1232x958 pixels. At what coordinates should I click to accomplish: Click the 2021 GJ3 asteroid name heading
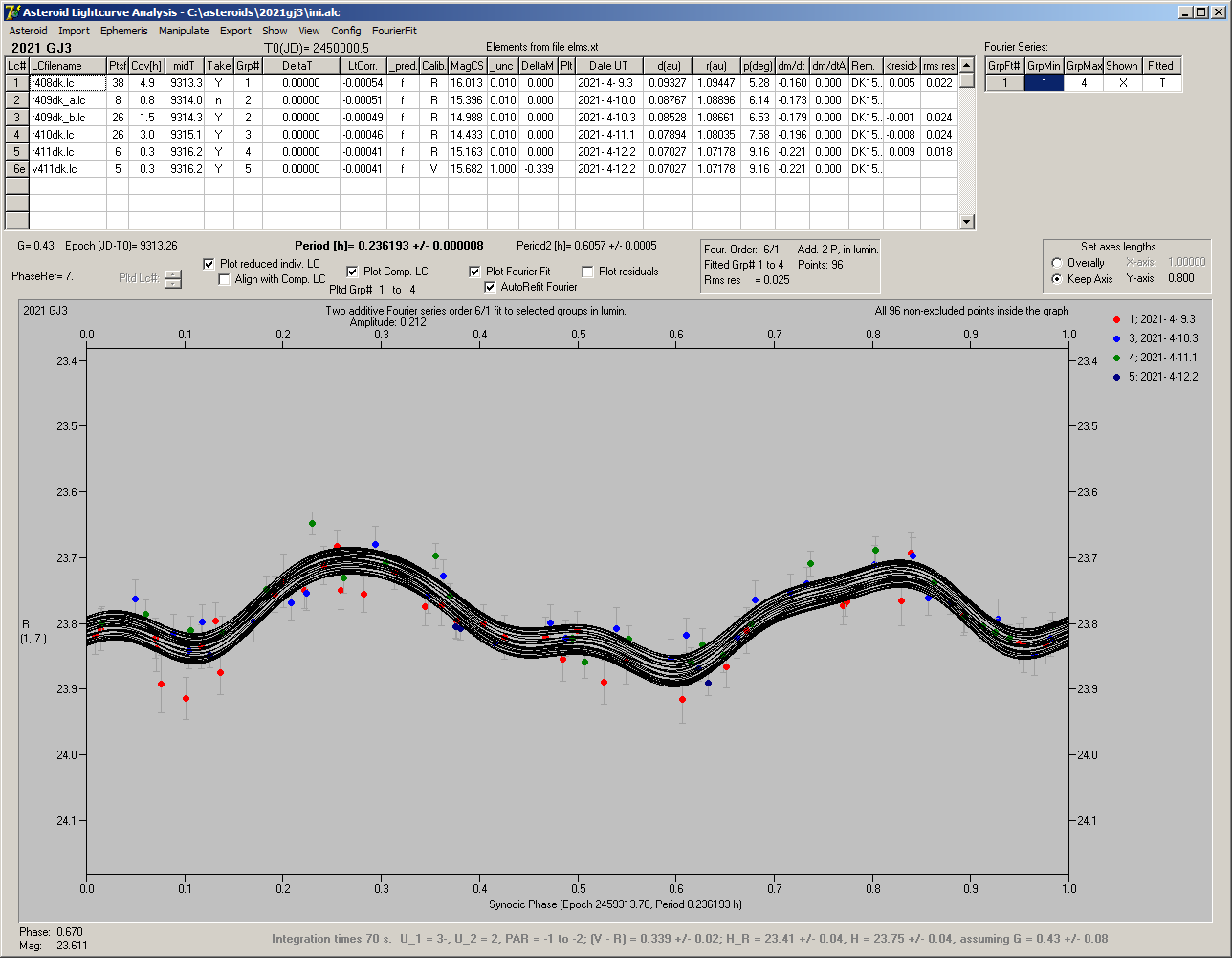pyautogui.click(x=41, y=48)
